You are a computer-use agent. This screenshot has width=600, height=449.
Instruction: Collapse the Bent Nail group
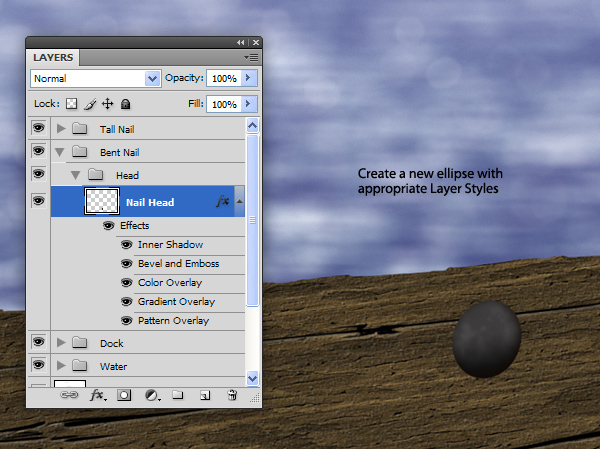click(60, 152)
